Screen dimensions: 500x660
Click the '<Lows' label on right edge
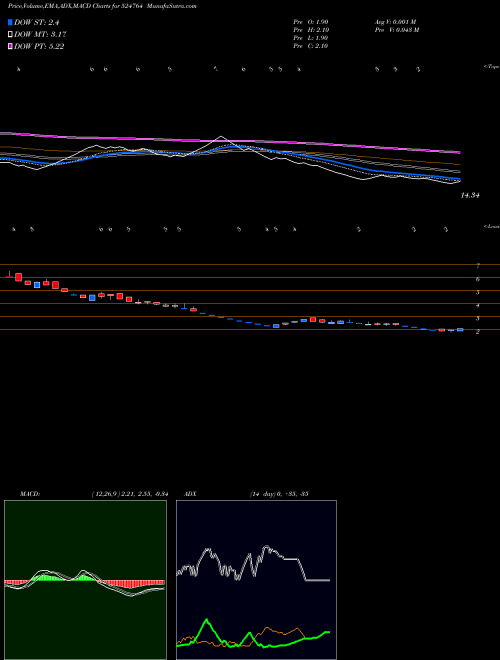pyautogui.click(x=491, y=226)
